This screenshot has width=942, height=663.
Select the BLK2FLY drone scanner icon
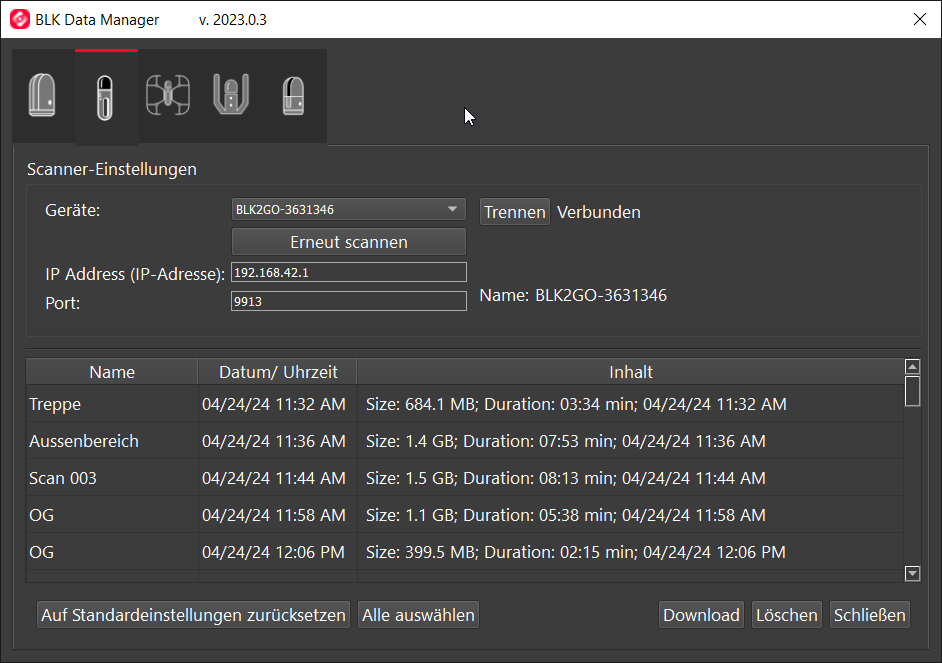click(169, 96)
